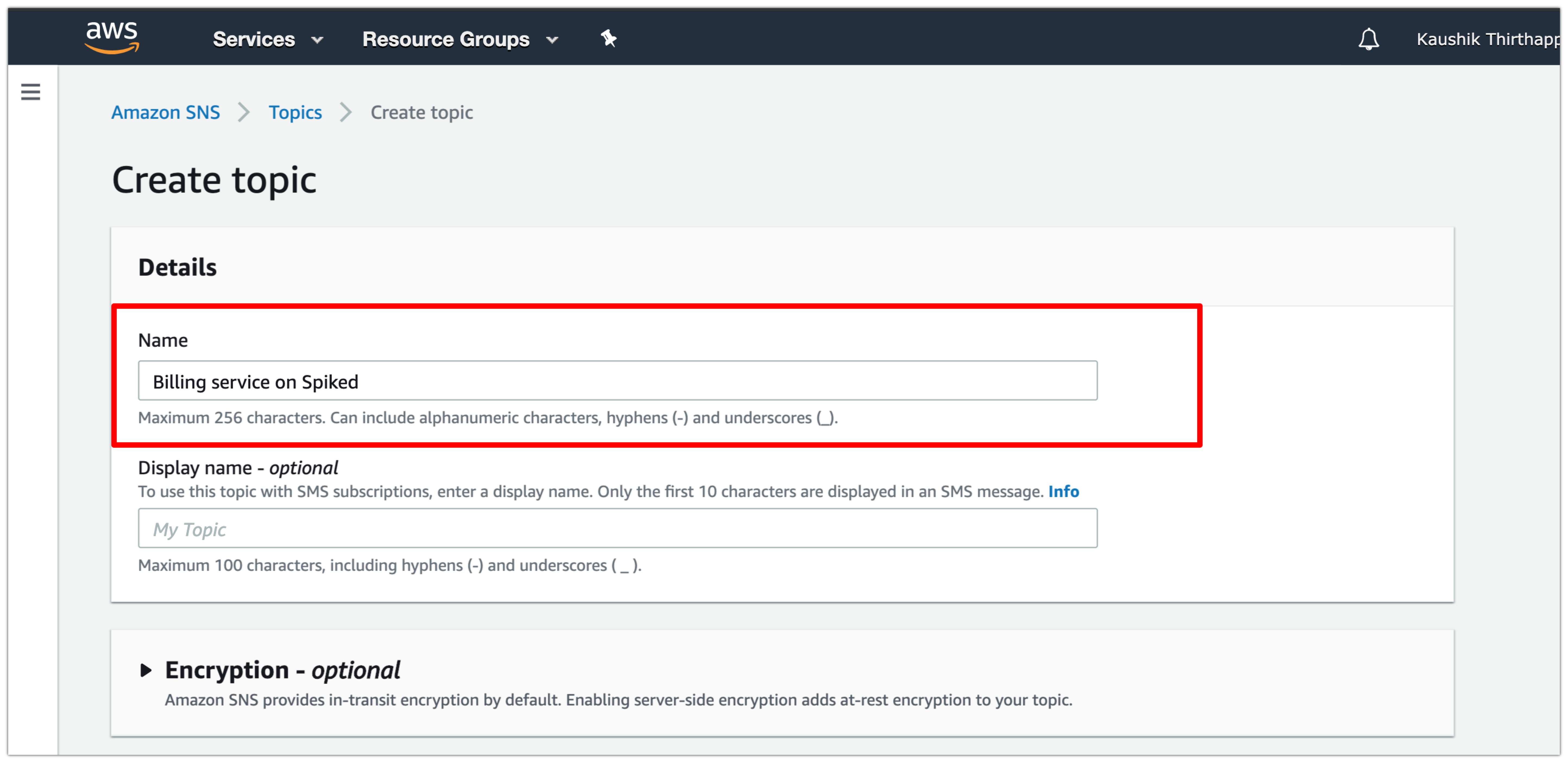
Task: Click the 'Maximum 256 characters' hint text
Action: (488, 418)
